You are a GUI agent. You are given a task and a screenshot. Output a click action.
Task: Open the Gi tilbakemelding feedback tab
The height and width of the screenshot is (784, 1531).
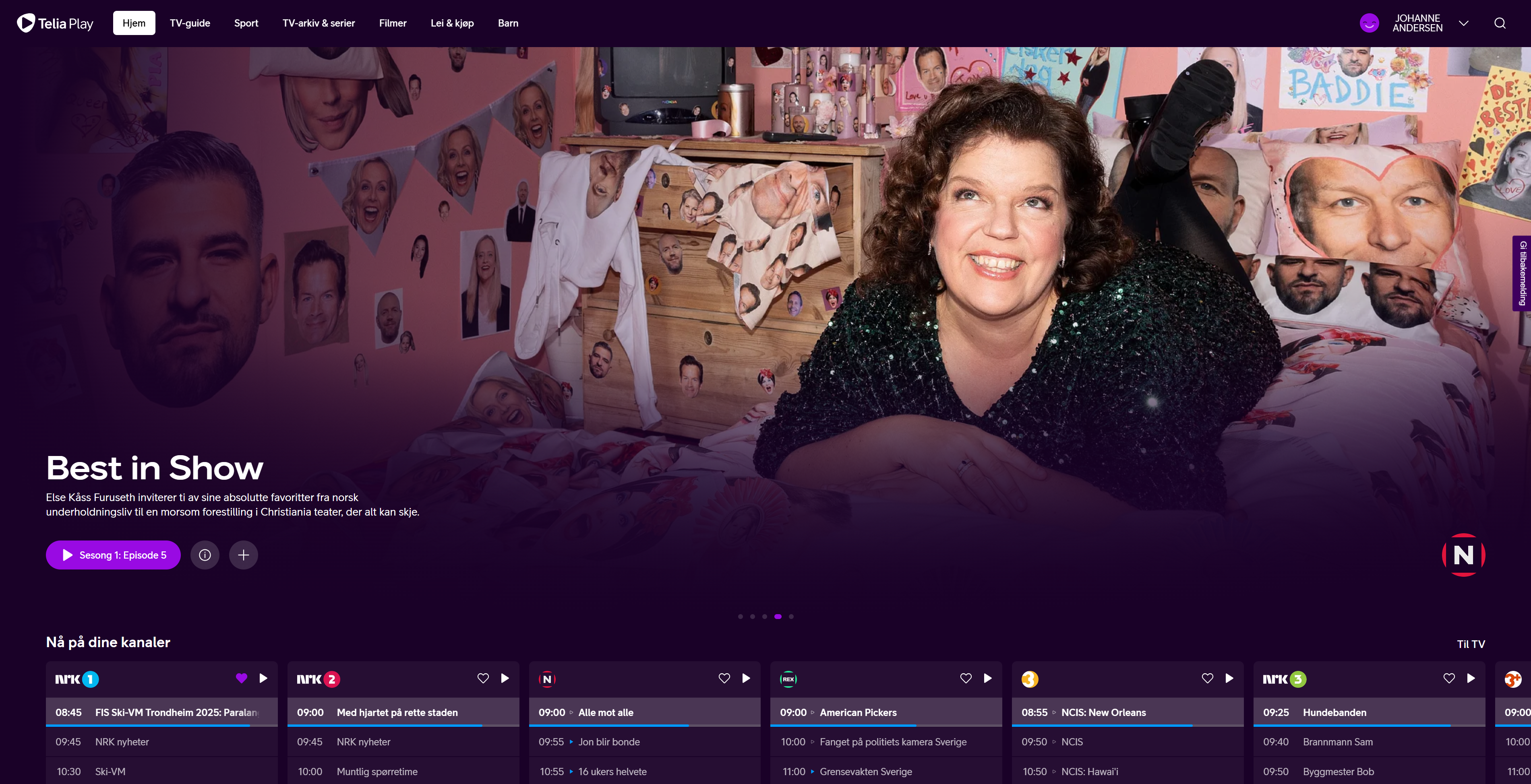click(1521, 273)
